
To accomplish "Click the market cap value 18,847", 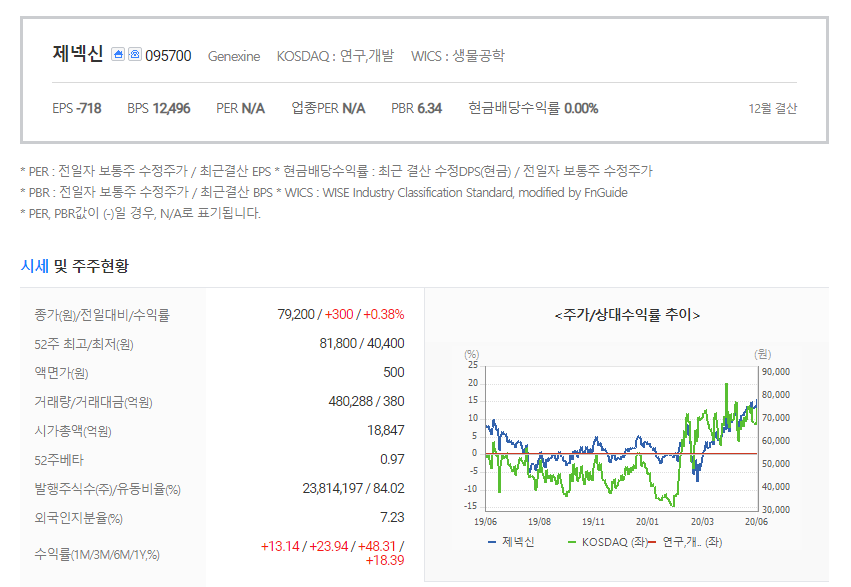I will [386, 430].
